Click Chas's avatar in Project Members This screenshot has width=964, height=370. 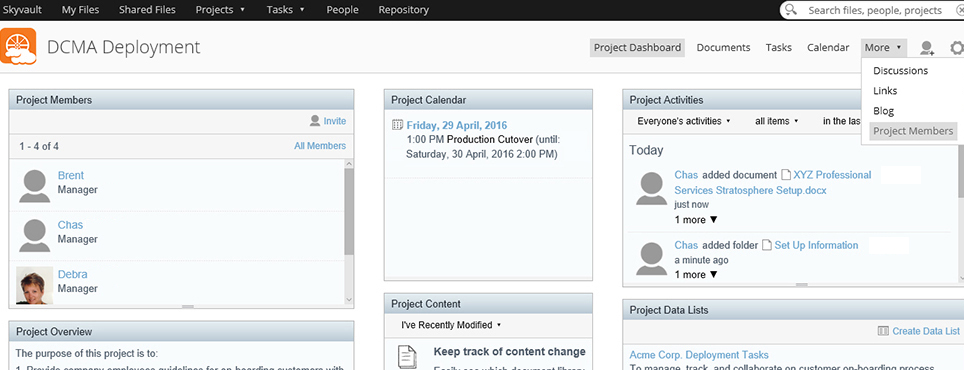pyautogui.click(x=34, y=235)
